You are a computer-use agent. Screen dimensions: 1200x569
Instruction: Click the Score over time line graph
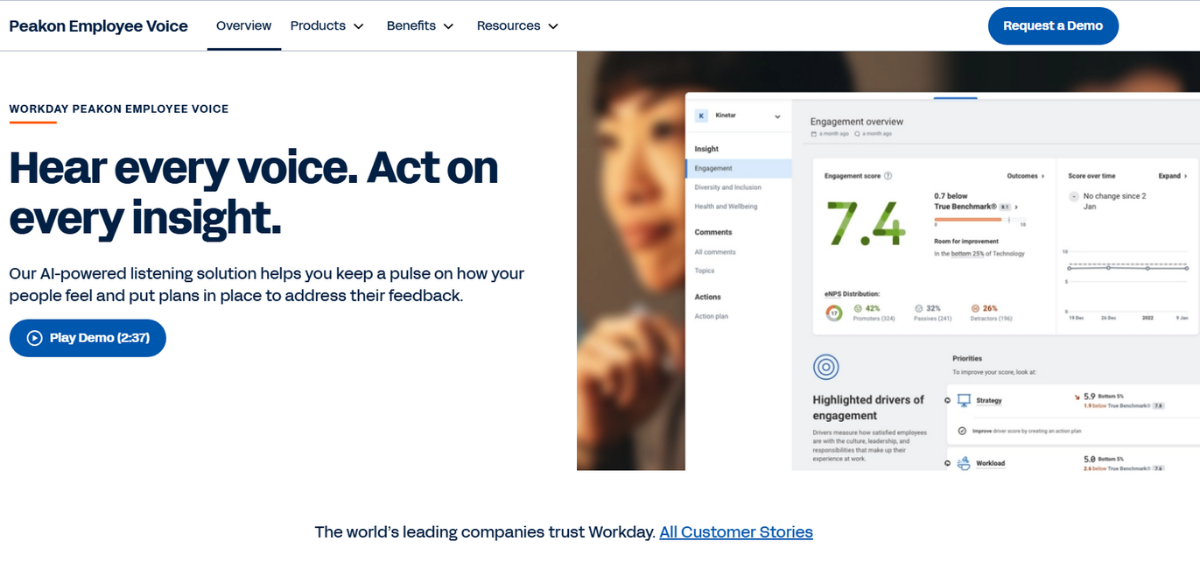tap(1126, 268)
